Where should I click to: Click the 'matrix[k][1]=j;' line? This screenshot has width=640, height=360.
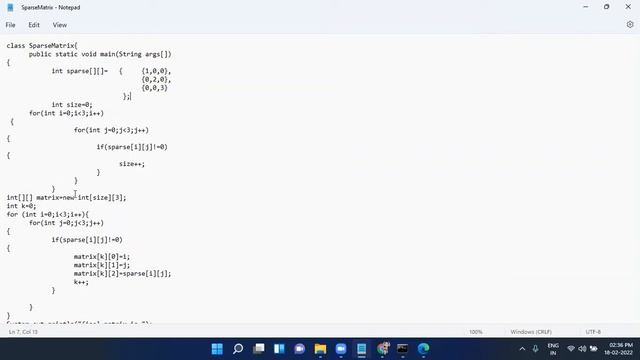click(102, 265)
